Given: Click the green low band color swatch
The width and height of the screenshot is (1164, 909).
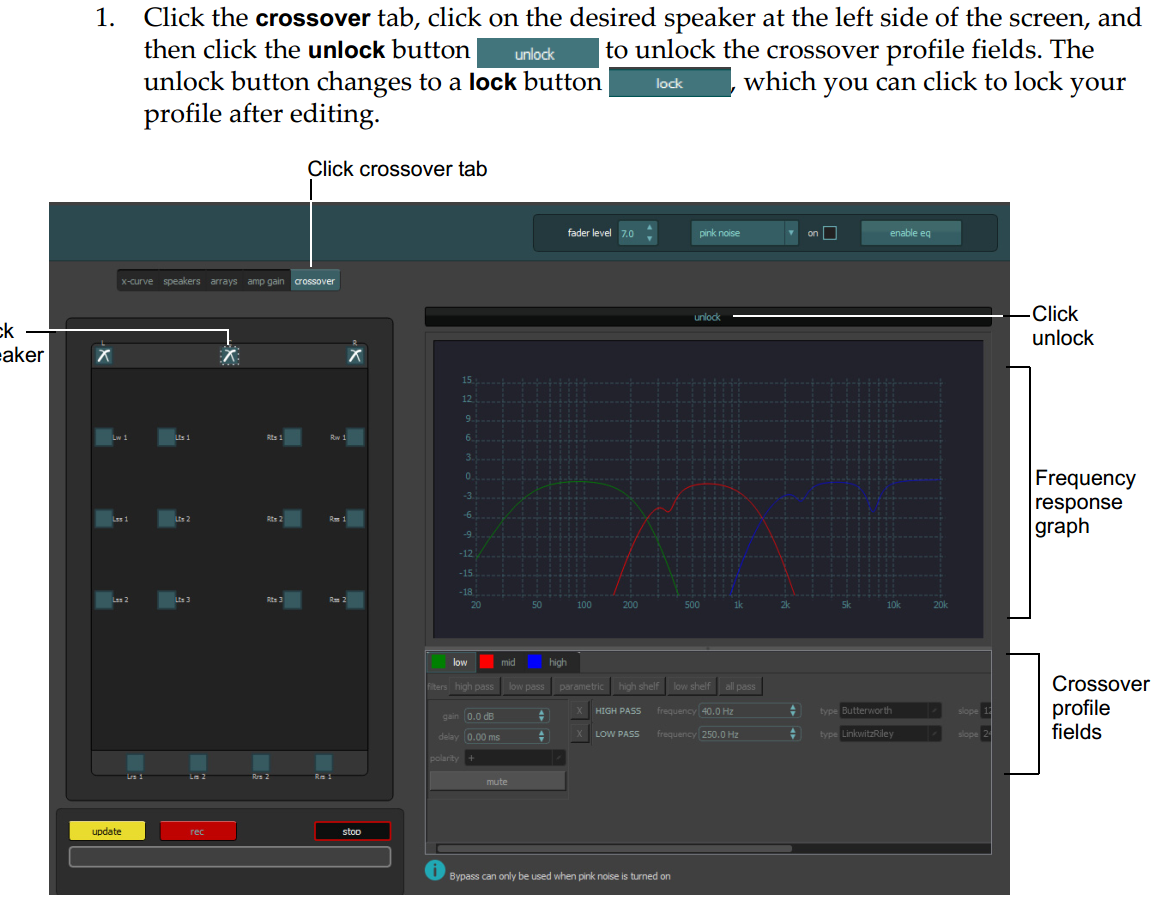Looking at the screenshot, I should click(x=439, y=662).
